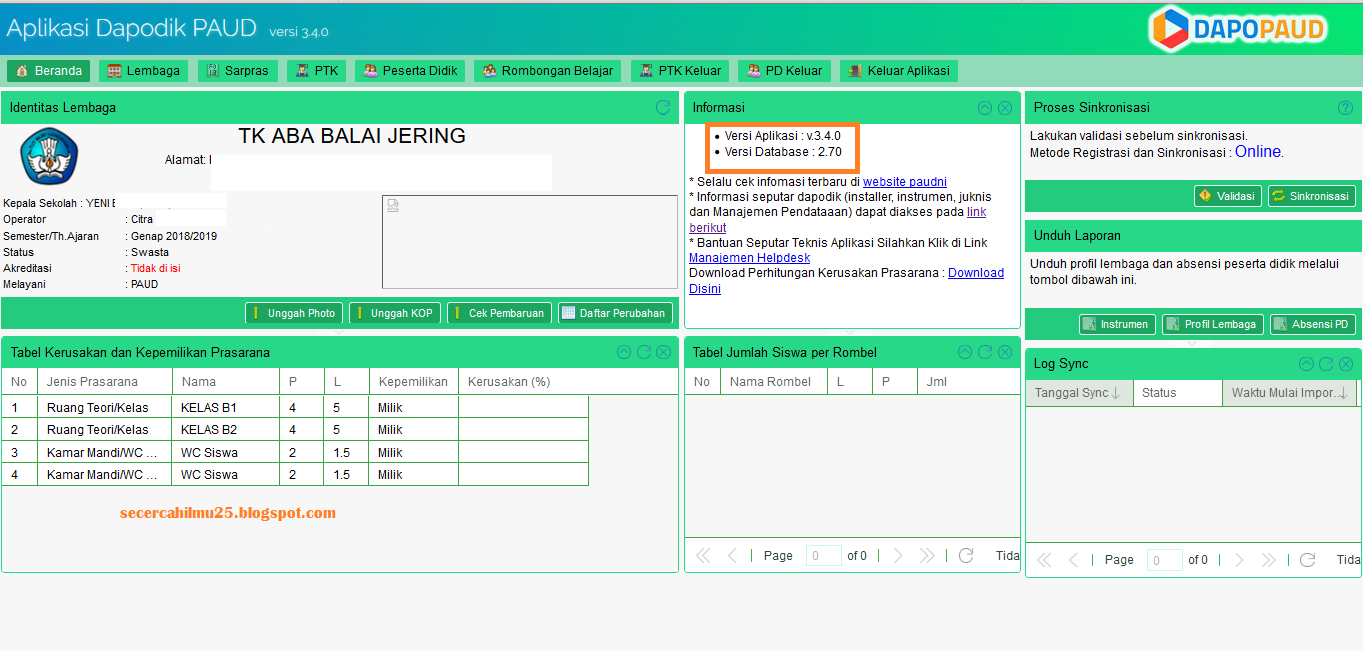Go to next page in Log Sync pager

pos(1239,560)
